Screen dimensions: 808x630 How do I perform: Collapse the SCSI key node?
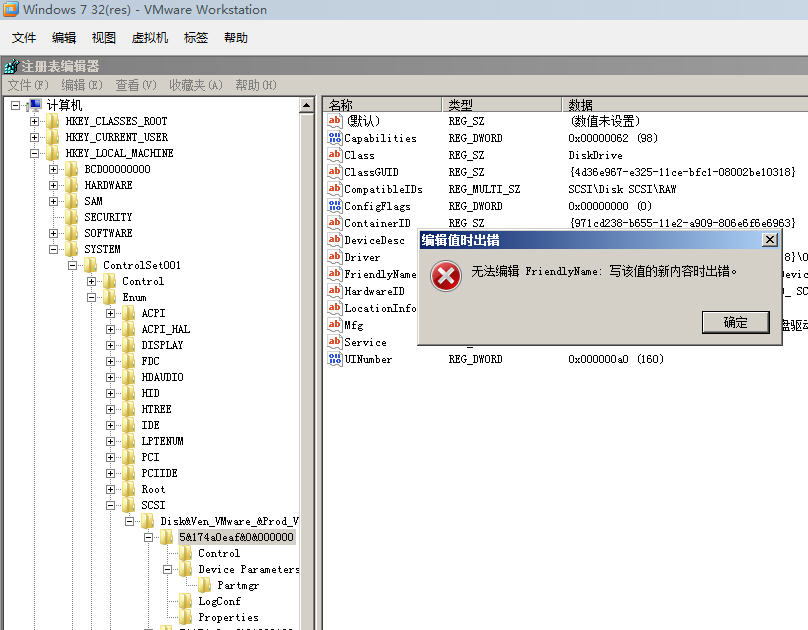tap(110, 505)
